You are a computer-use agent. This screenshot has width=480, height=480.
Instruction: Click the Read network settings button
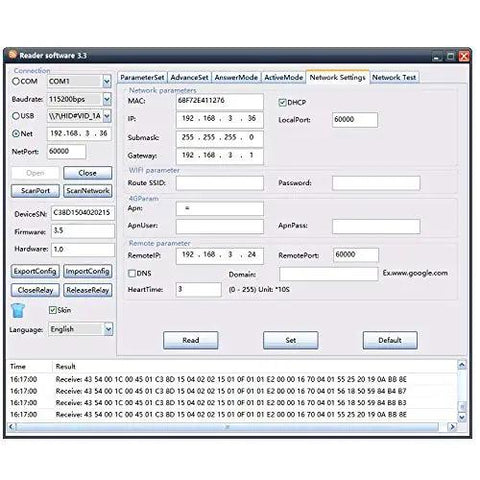(x=191, y=340)
